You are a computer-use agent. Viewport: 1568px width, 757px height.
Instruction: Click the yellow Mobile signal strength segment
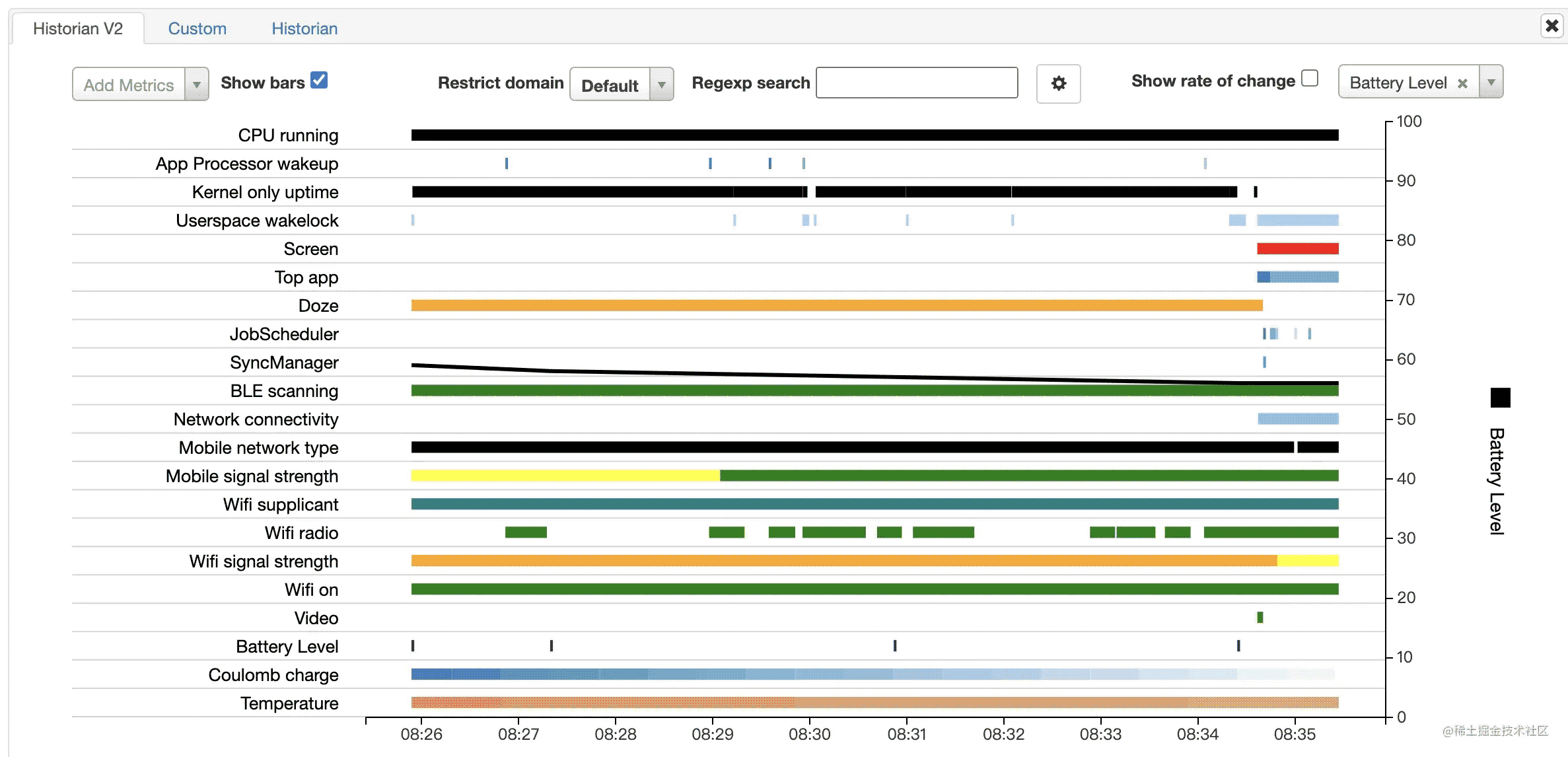click(x=565, y=476)
